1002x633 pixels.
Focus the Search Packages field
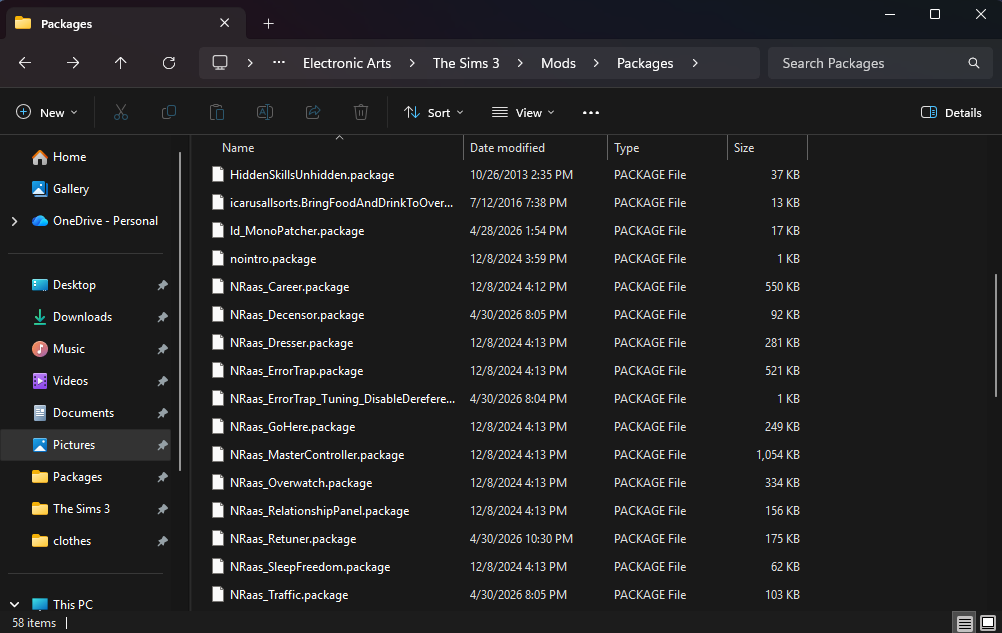(x=880, y=63)
